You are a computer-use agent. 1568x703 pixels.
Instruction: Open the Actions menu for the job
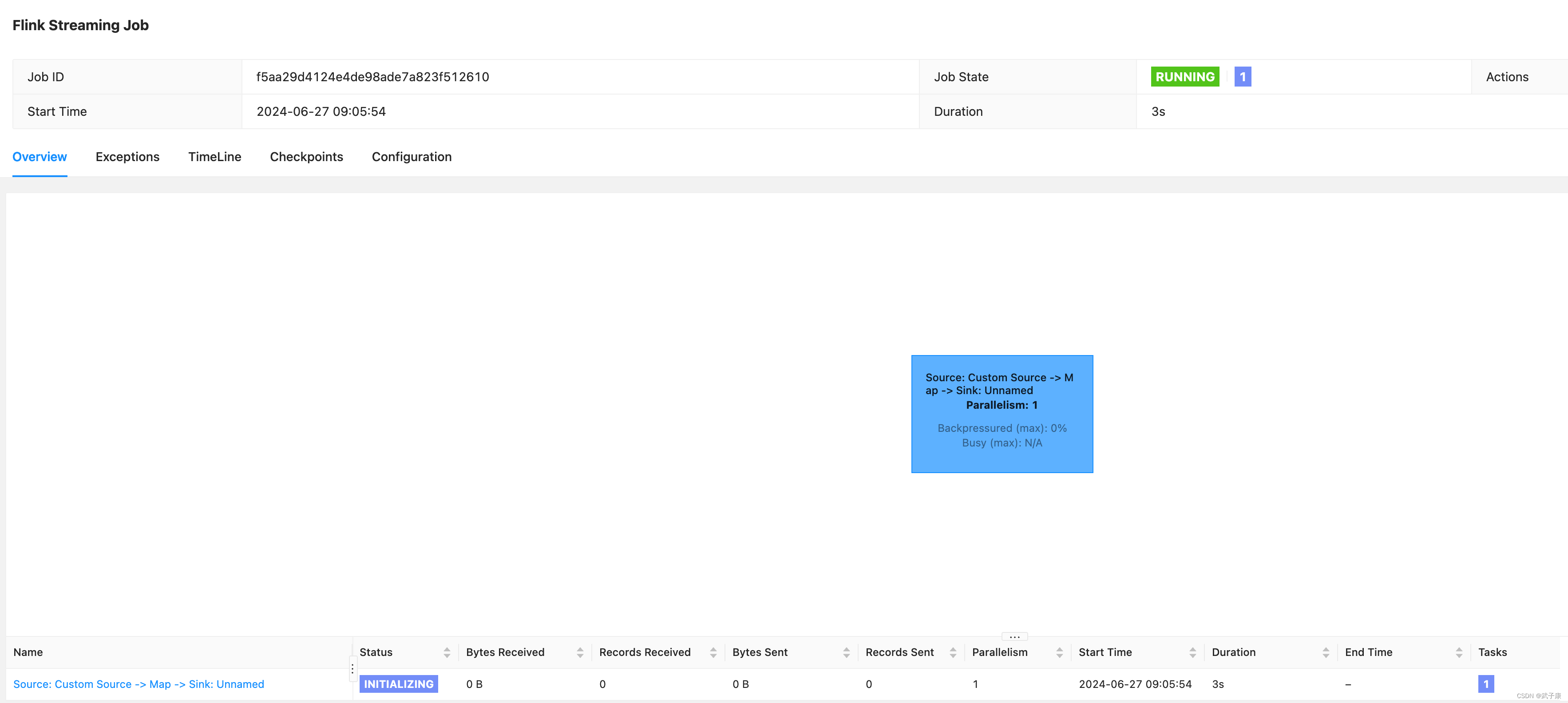1507,76
